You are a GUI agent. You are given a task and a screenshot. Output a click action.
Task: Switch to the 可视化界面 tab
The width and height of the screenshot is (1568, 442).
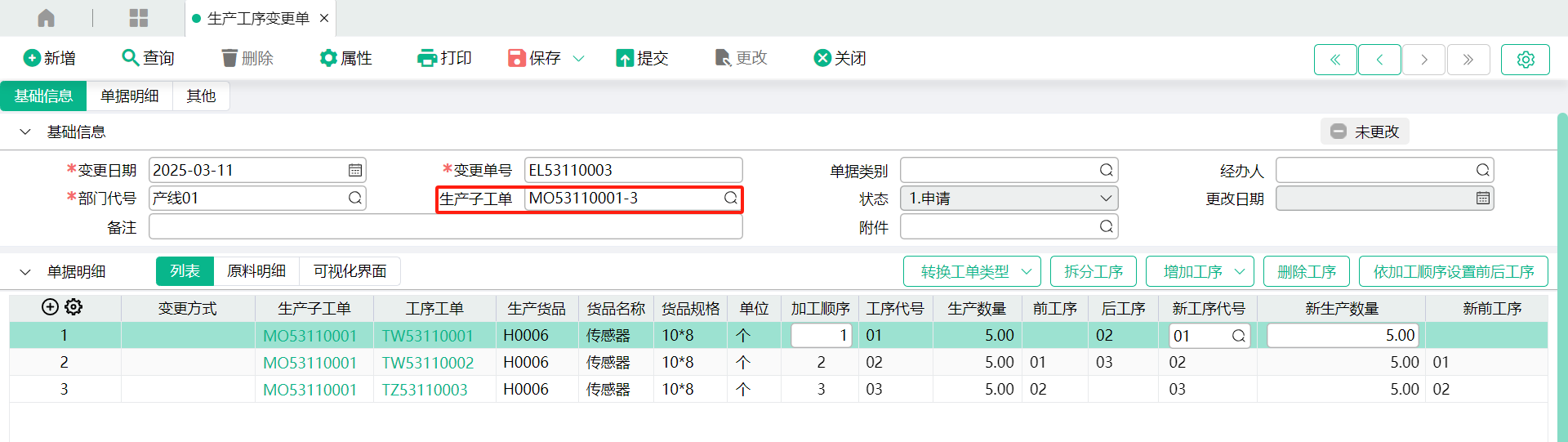(x=350, y=271)
